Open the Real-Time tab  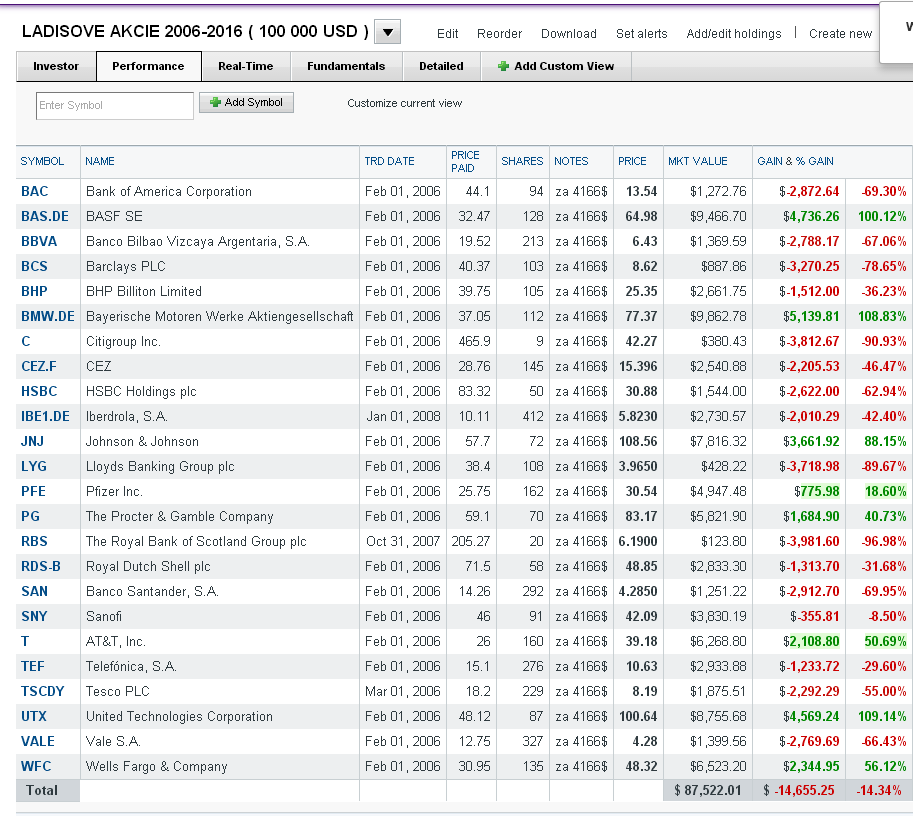coord(246,66)
